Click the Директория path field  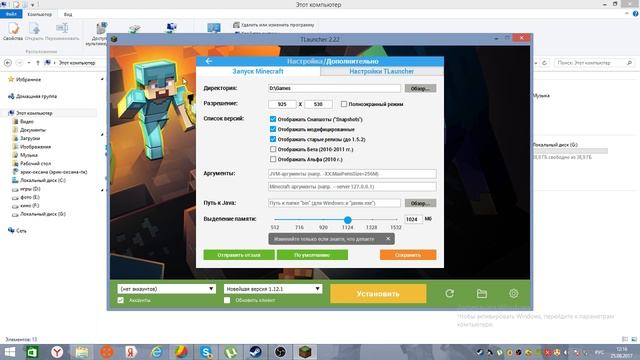pyautogui.click(x=334, y=88)
